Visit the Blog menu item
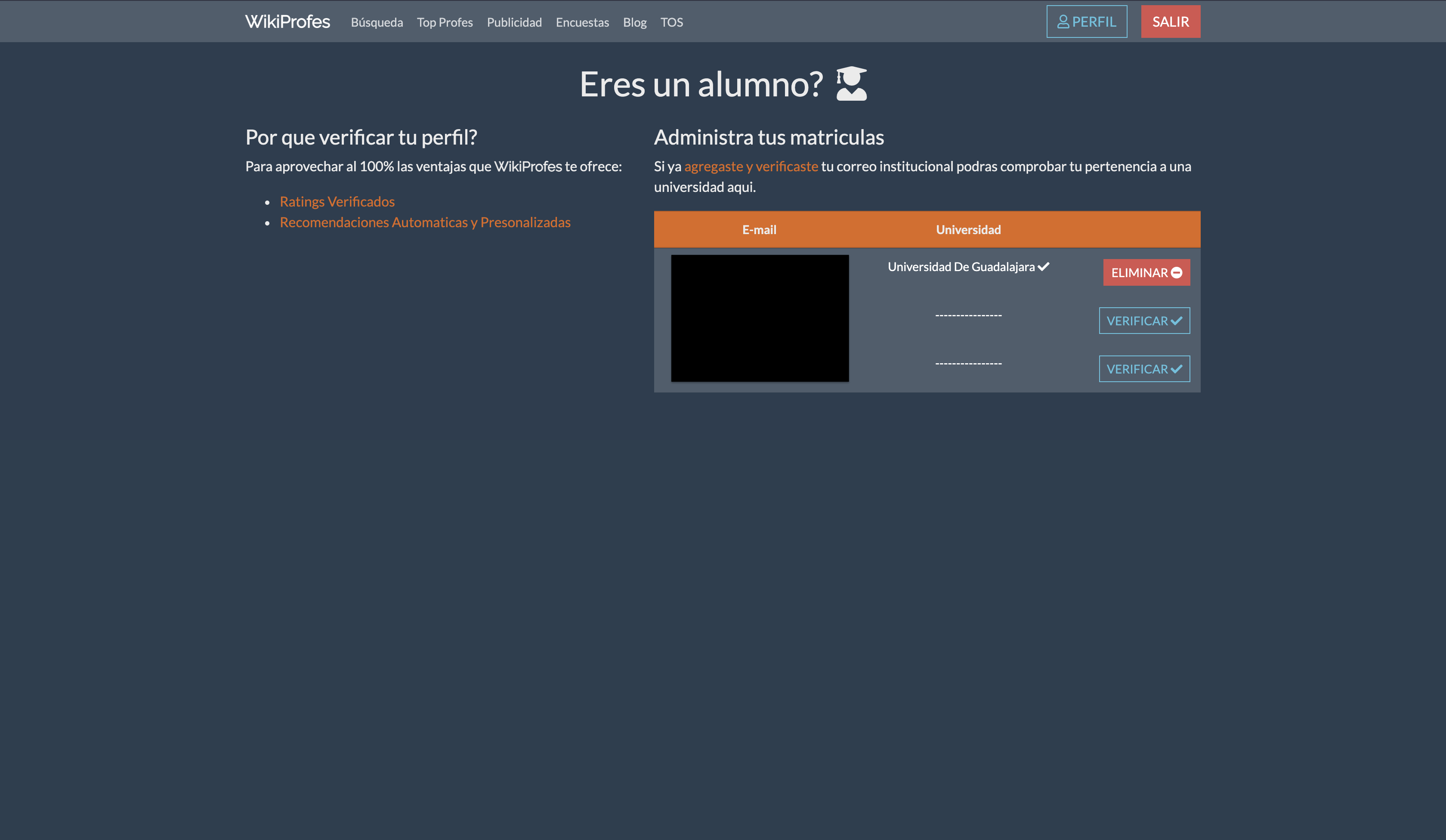The image size is (1446, 840). pos(635,22)
